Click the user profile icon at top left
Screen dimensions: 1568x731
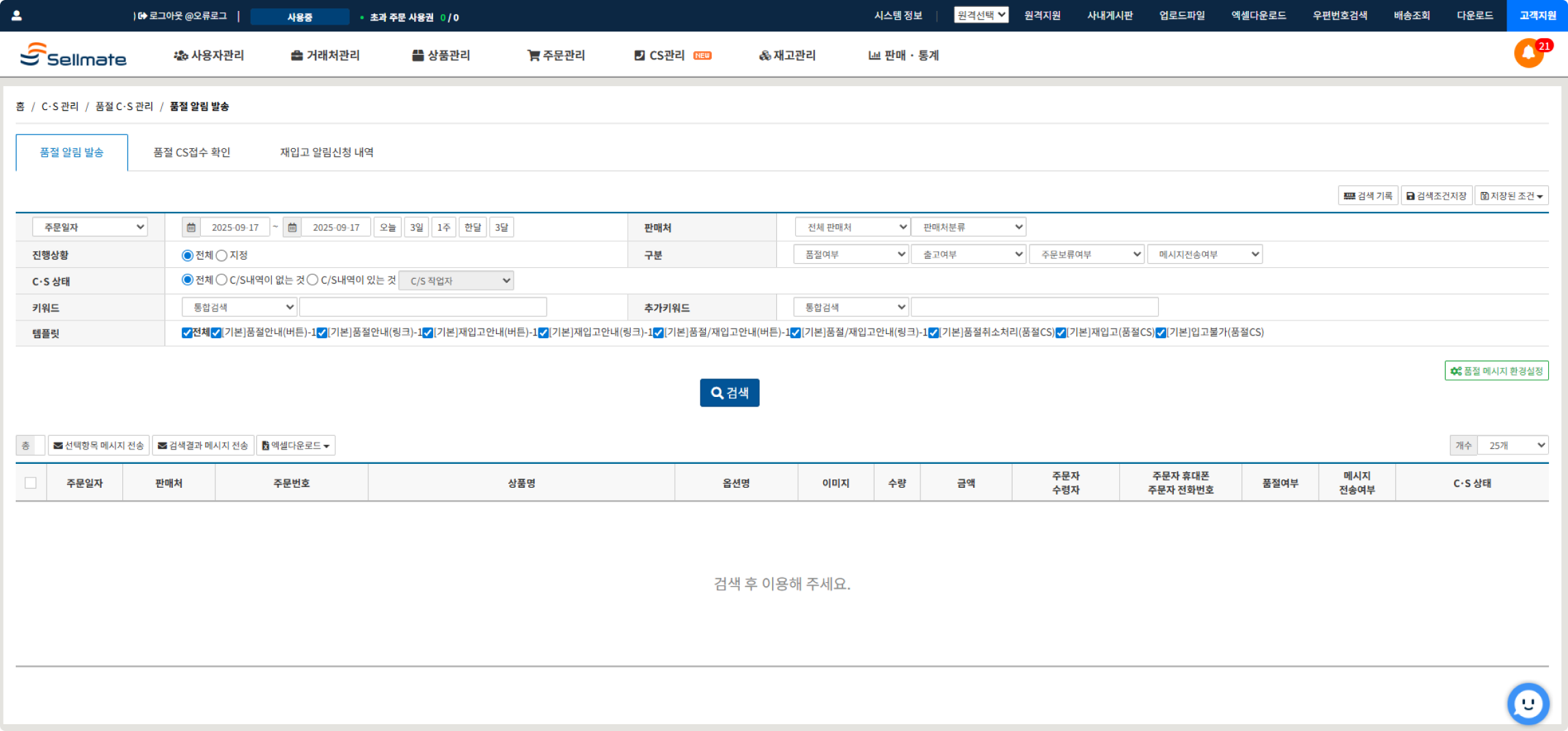pos(17,14)
